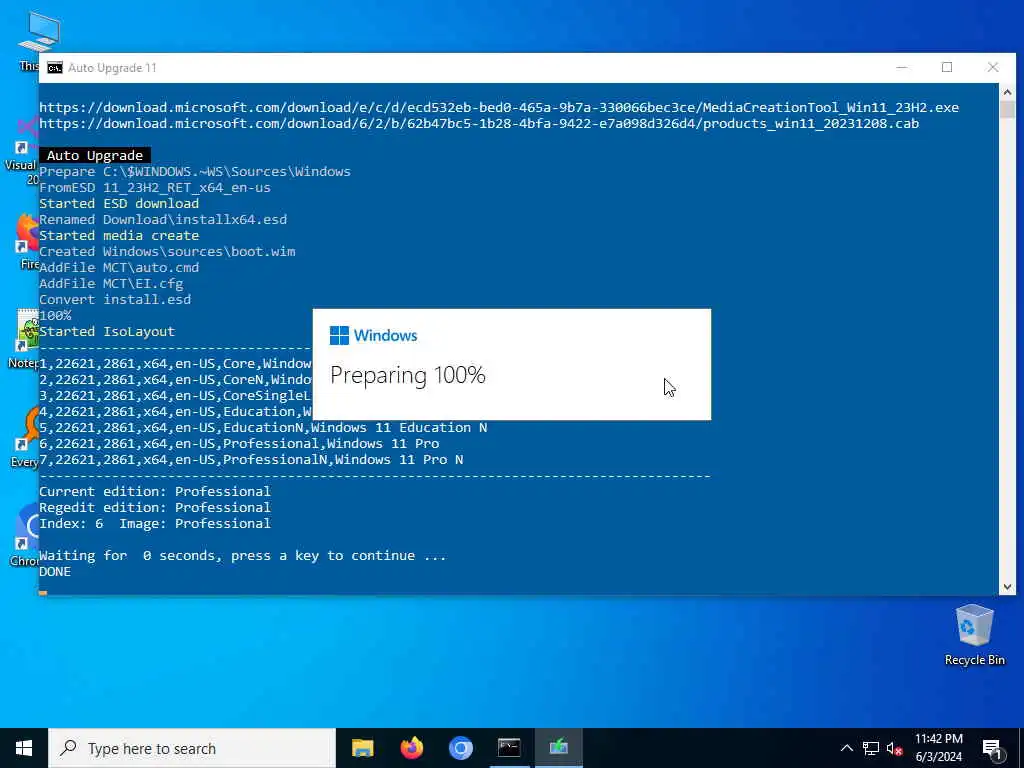Image resolution: width=1024 pixels, height=768 pixels.
Task: Click the Auto Upgrade 11 title text
Action: (x=112, y=68)
